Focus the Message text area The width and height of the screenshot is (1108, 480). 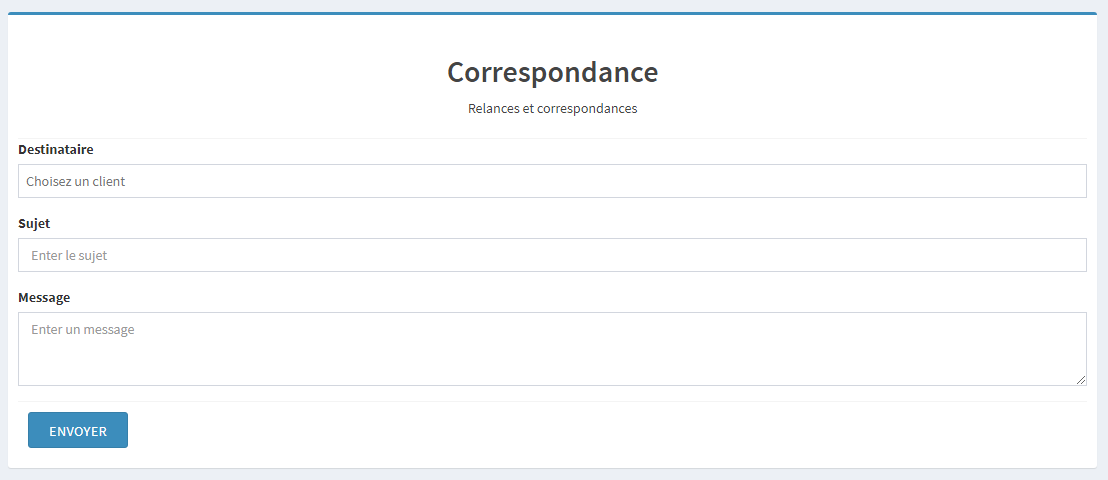click(552, 355)
